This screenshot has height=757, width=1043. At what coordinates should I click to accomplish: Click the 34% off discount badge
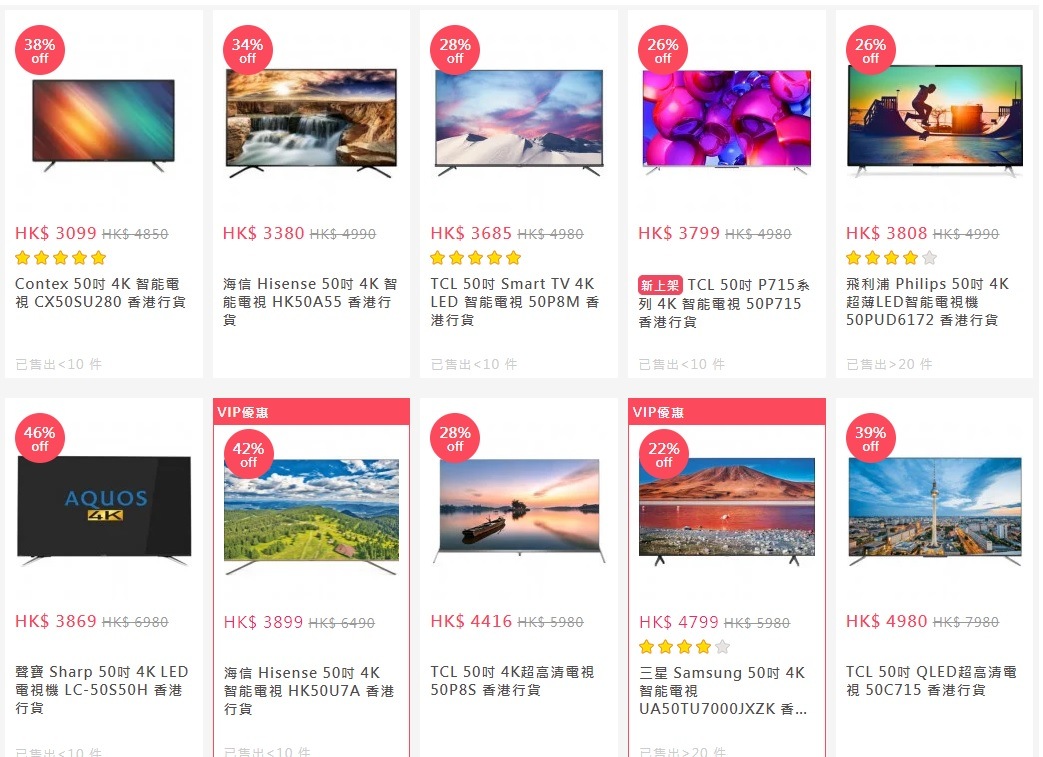click(247, 51)
